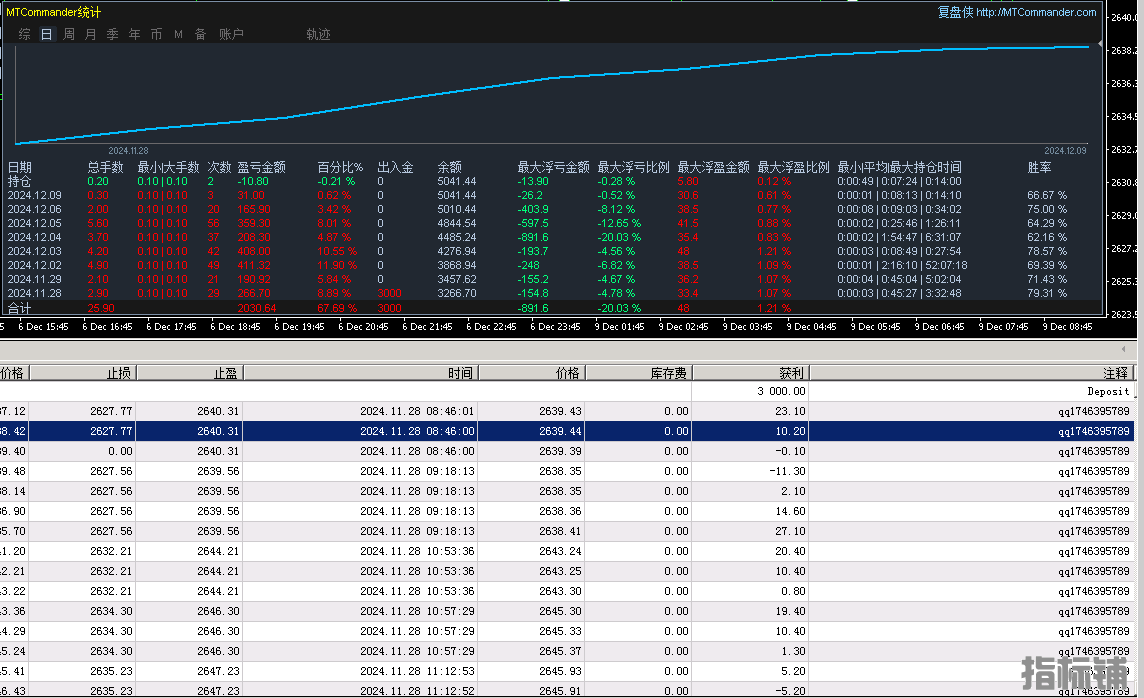
Task: Select the 2024.12.03 statistics row date
Action: click(x=34, y=251)
